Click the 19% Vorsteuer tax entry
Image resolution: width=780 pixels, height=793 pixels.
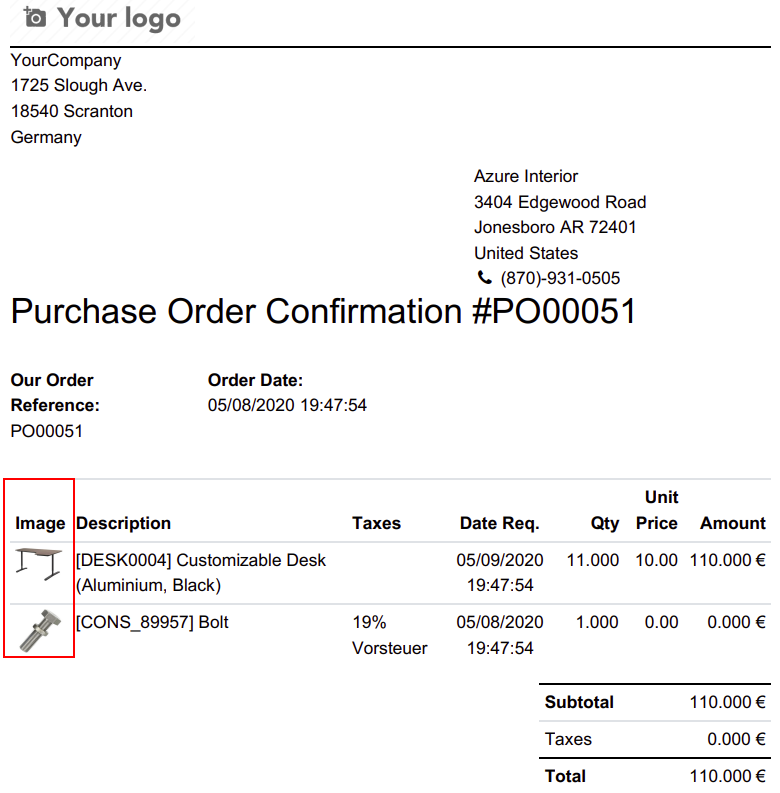pyautogui.click(x=389, y=635)
